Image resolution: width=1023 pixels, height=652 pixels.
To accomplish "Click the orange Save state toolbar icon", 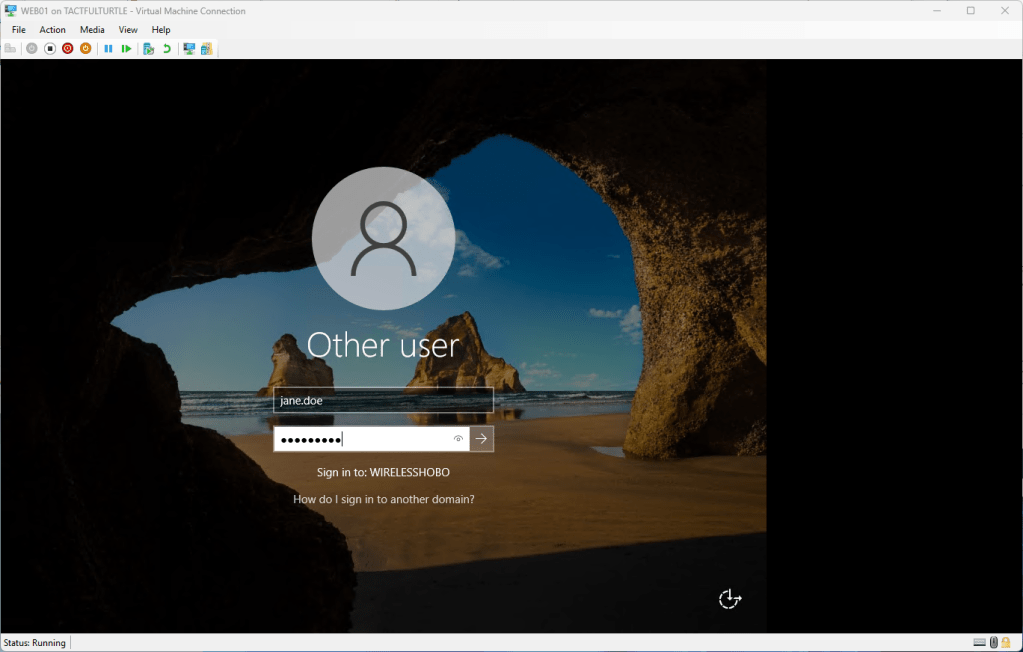I will pos(85,49).
